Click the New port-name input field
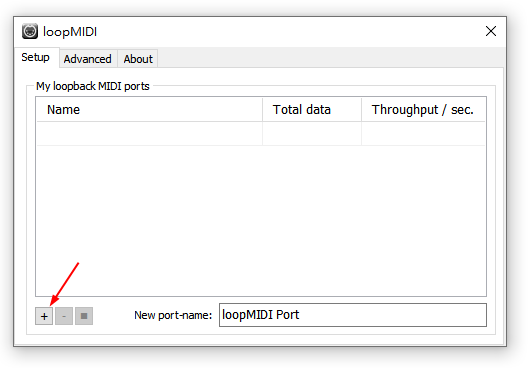Viewport: 528px width, 368px height. point(353,315)
